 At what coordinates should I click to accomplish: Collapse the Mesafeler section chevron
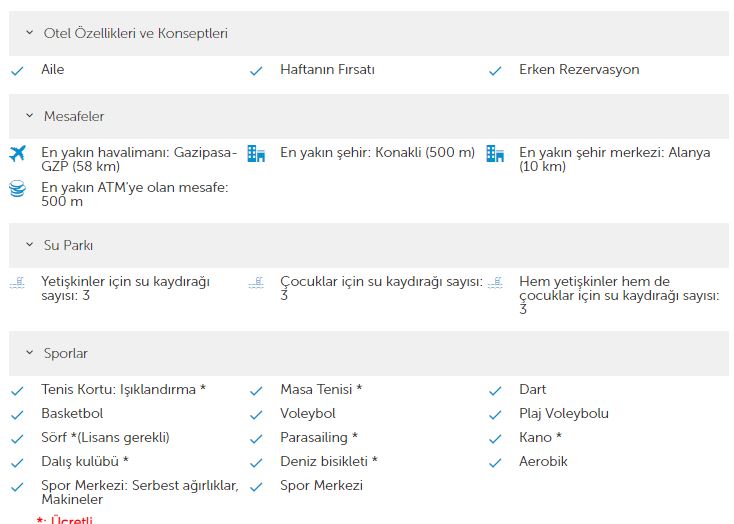(x=29, y=116)
